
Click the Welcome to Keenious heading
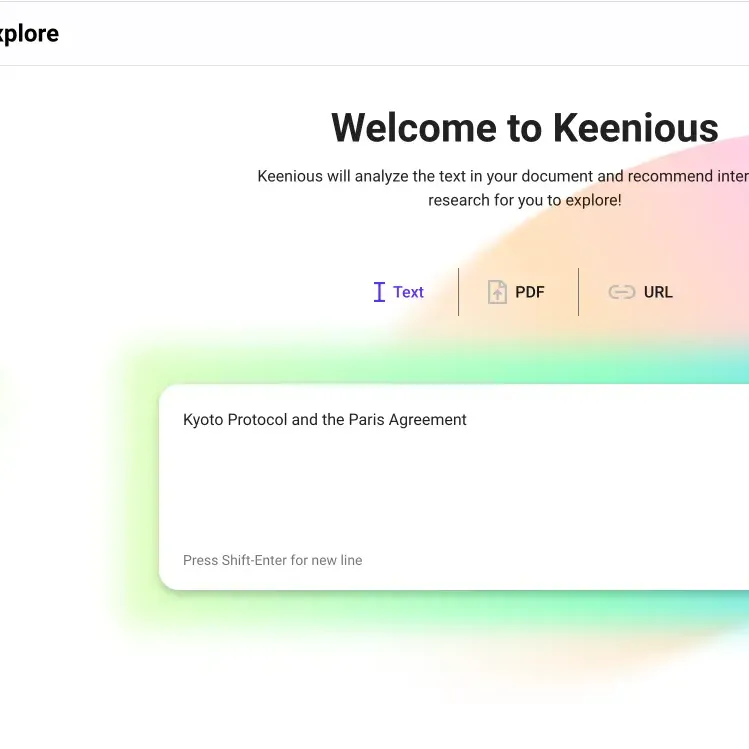click(x=524, y=128)
